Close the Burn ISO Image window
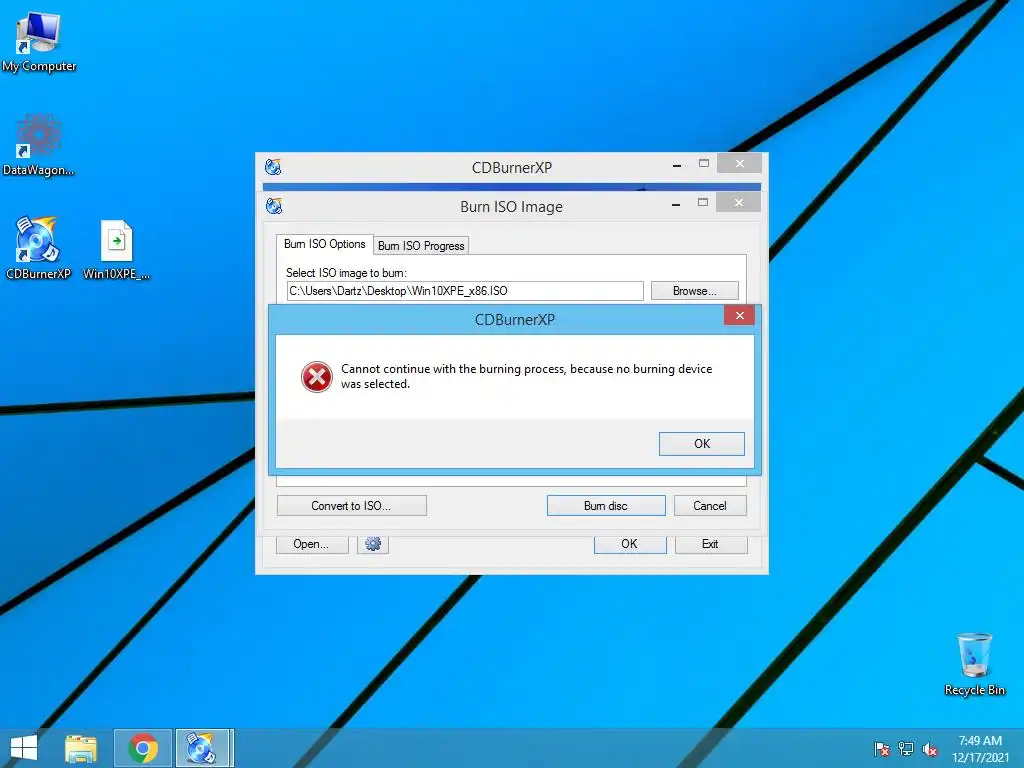Screen dimensions: 1024x768 (739, 202)
